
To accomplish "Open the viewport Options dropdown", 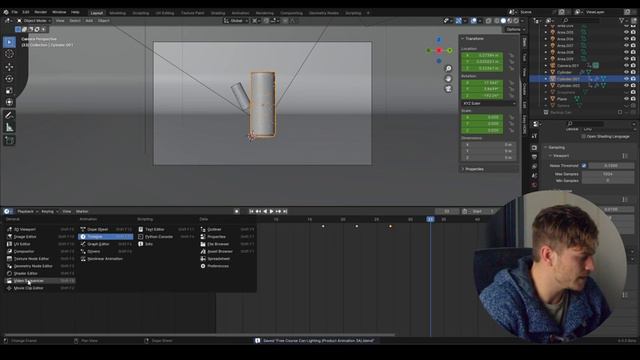I will coord(515,29).
